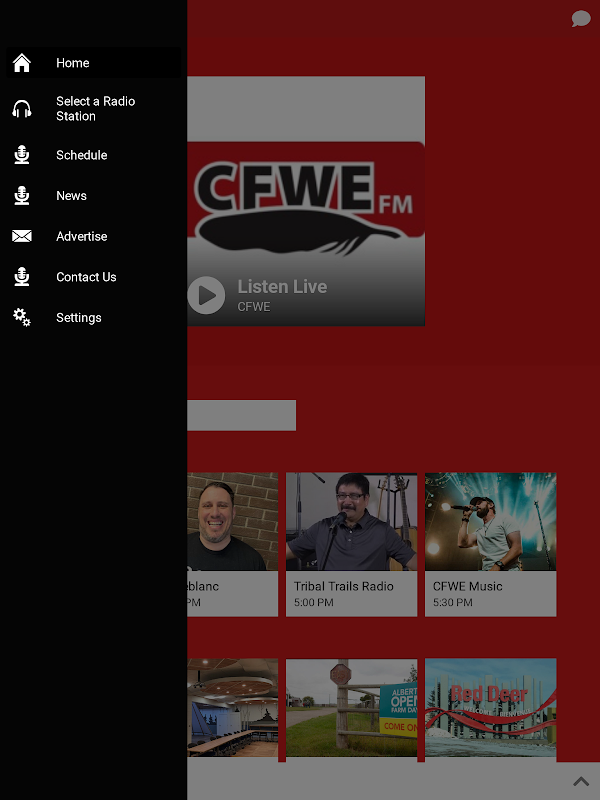Select the Home menu item
Screen dimensions: 600x800
tap(93, 63)
